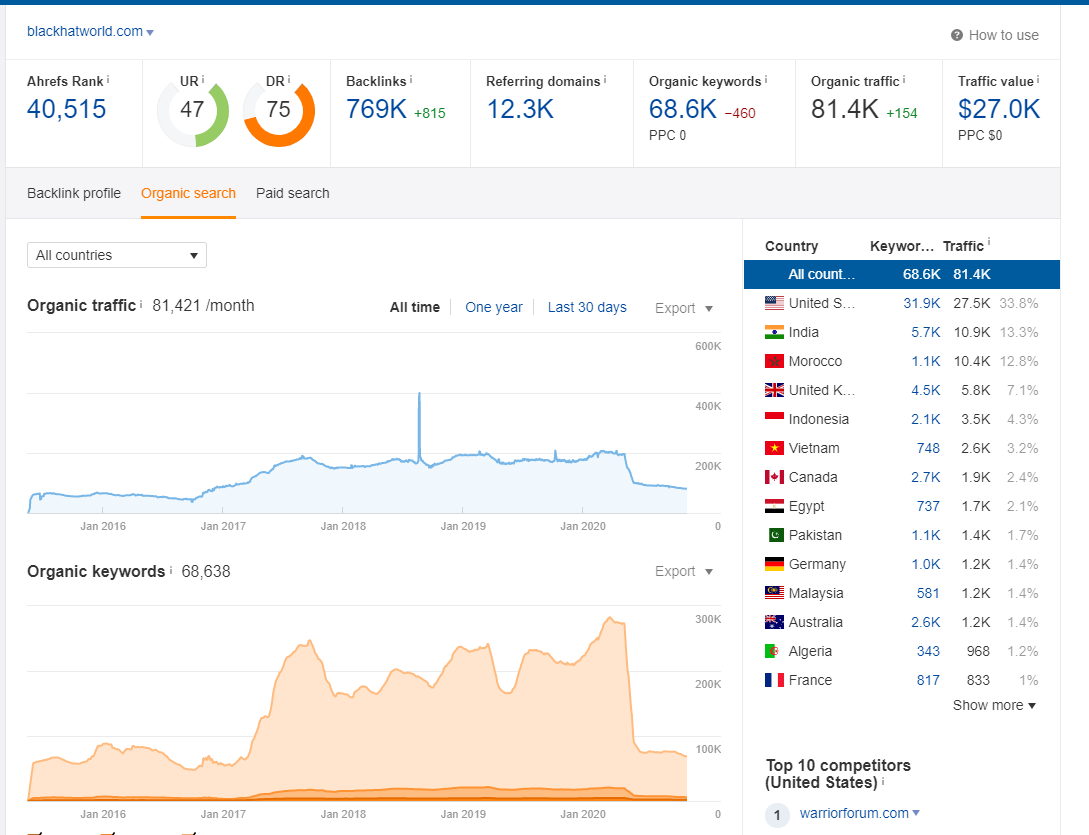The height and width of the screenshot is (835, 1089).
Task: Switch to Paid search tab
Action: pos(292,193)
